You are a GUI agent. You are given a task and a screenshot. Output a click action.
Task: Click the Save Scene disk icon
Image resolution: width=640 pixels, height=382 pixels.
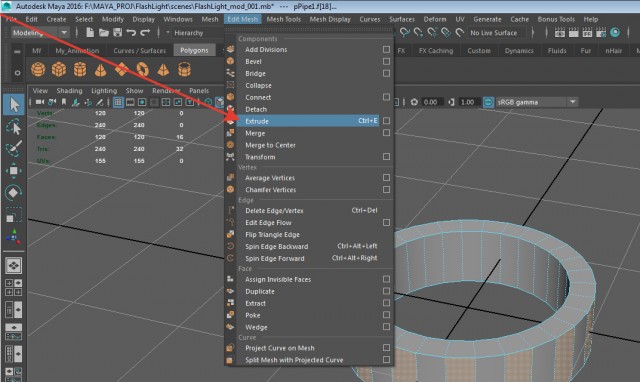pos(118,32)
